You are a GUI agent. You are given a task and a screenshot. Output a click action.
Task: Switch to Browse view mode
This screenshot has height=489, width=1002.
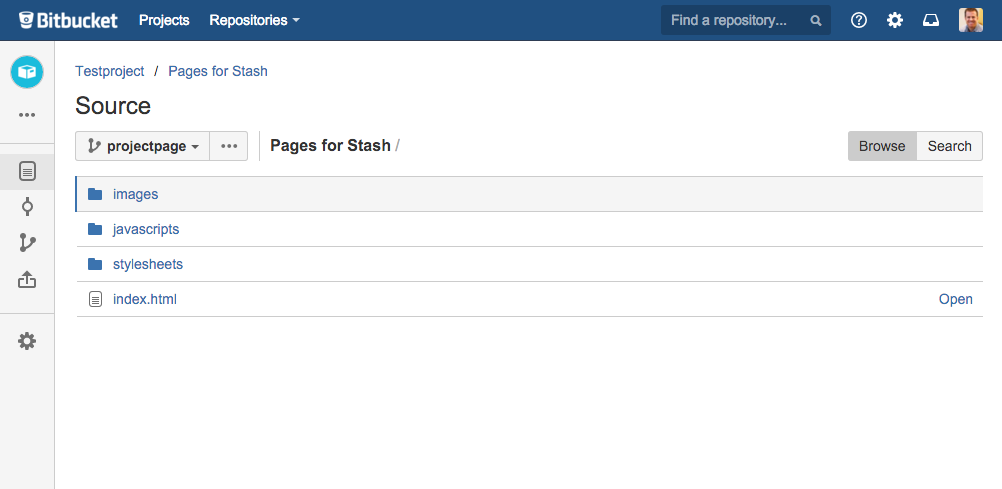coord(882,146)
